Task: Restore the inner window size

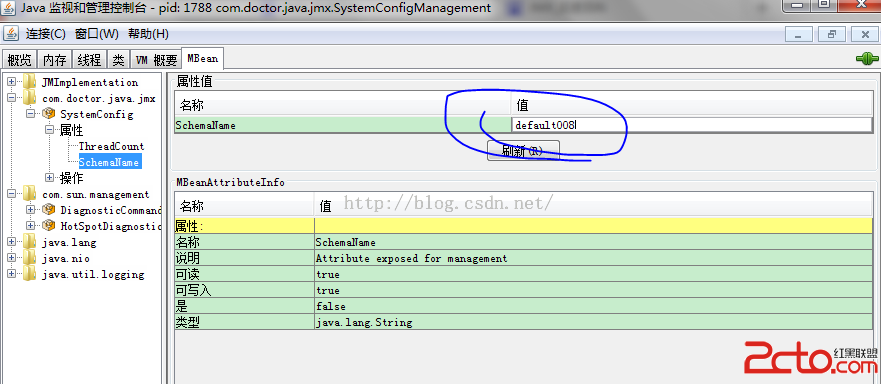Action: click(832, 35)
